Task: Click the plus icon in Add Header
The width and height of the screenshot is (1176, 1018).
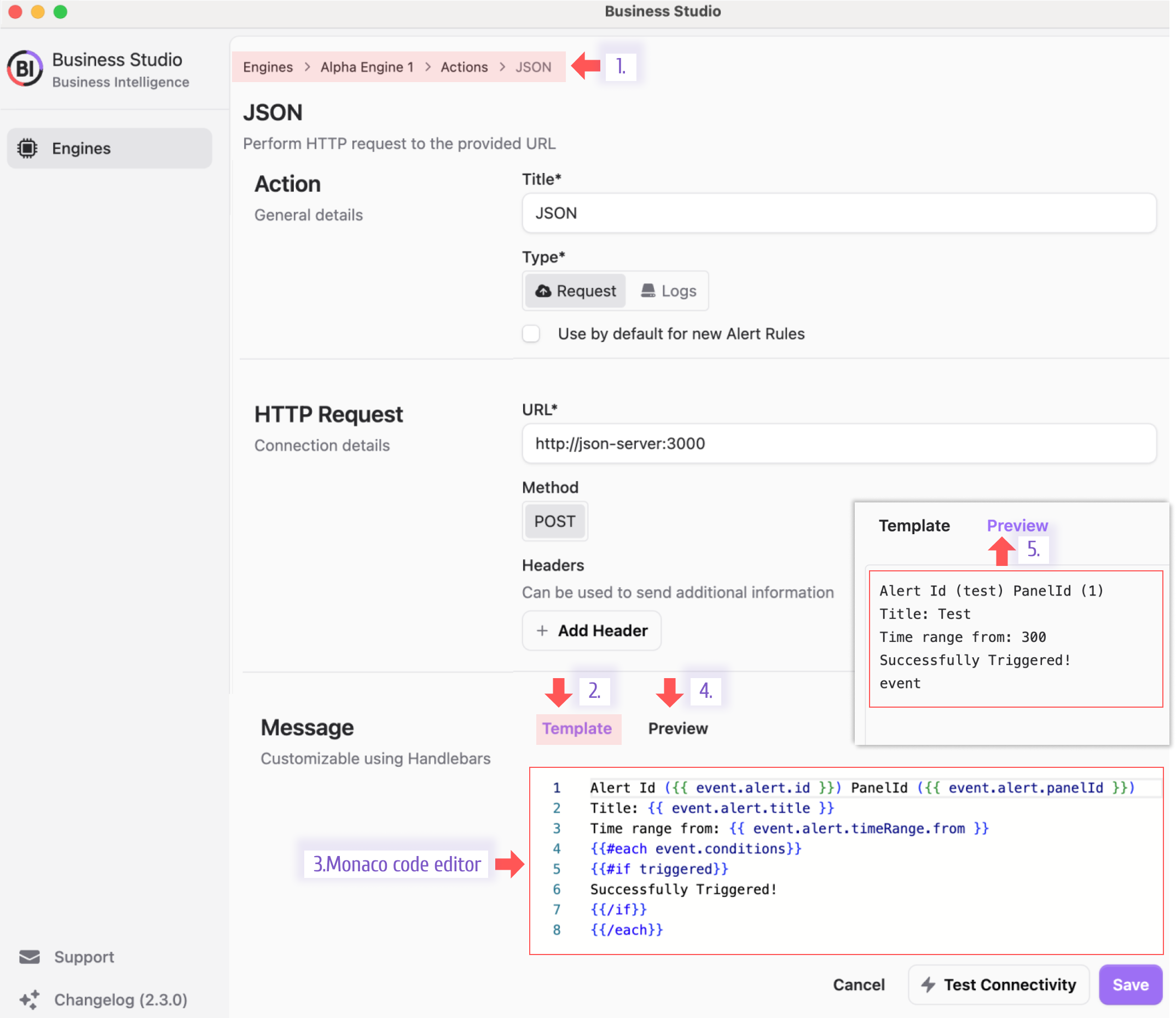Action: tap(542, 631)
